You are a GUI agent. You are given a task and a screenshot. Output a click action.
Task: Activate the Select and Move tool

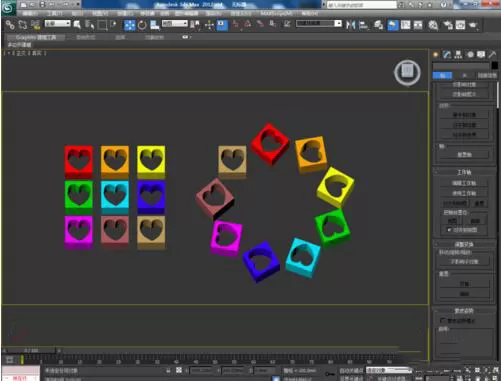click(x=130, y=25)
